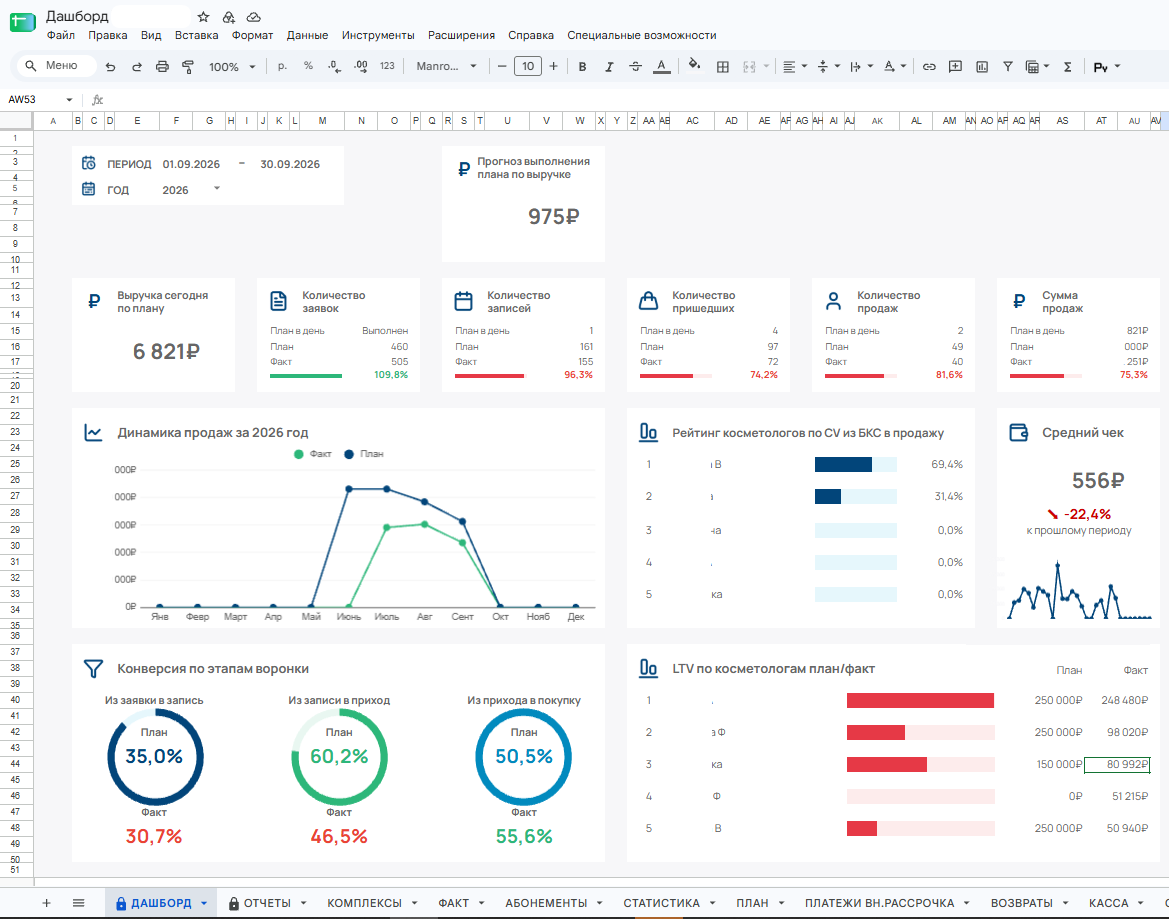The height and width of the screenshot is (919, 1169).
Task: Switch to the ОТЧЕТЫ sheet tab
Action: [267, 903]
